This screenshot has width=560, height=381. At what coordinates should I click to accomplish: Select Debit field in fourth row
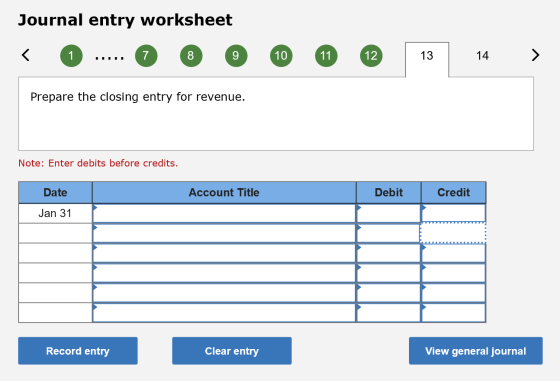[x=389, y=273]
